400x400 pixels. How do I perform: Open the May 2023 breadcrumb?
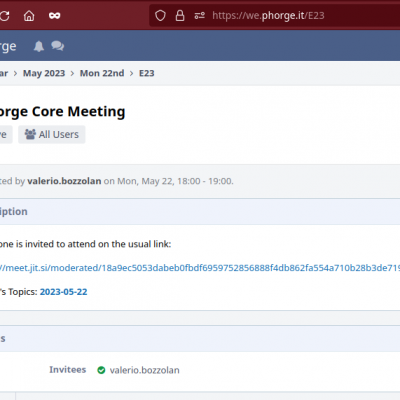point(44,73)
